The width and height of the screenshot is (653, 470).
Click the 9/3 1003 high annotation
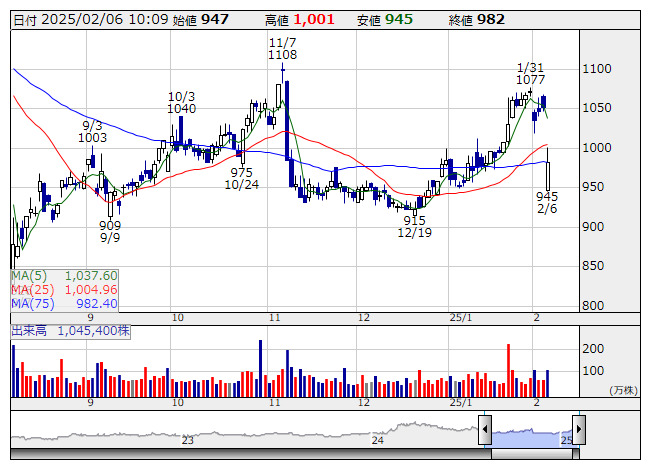[92, 132]
